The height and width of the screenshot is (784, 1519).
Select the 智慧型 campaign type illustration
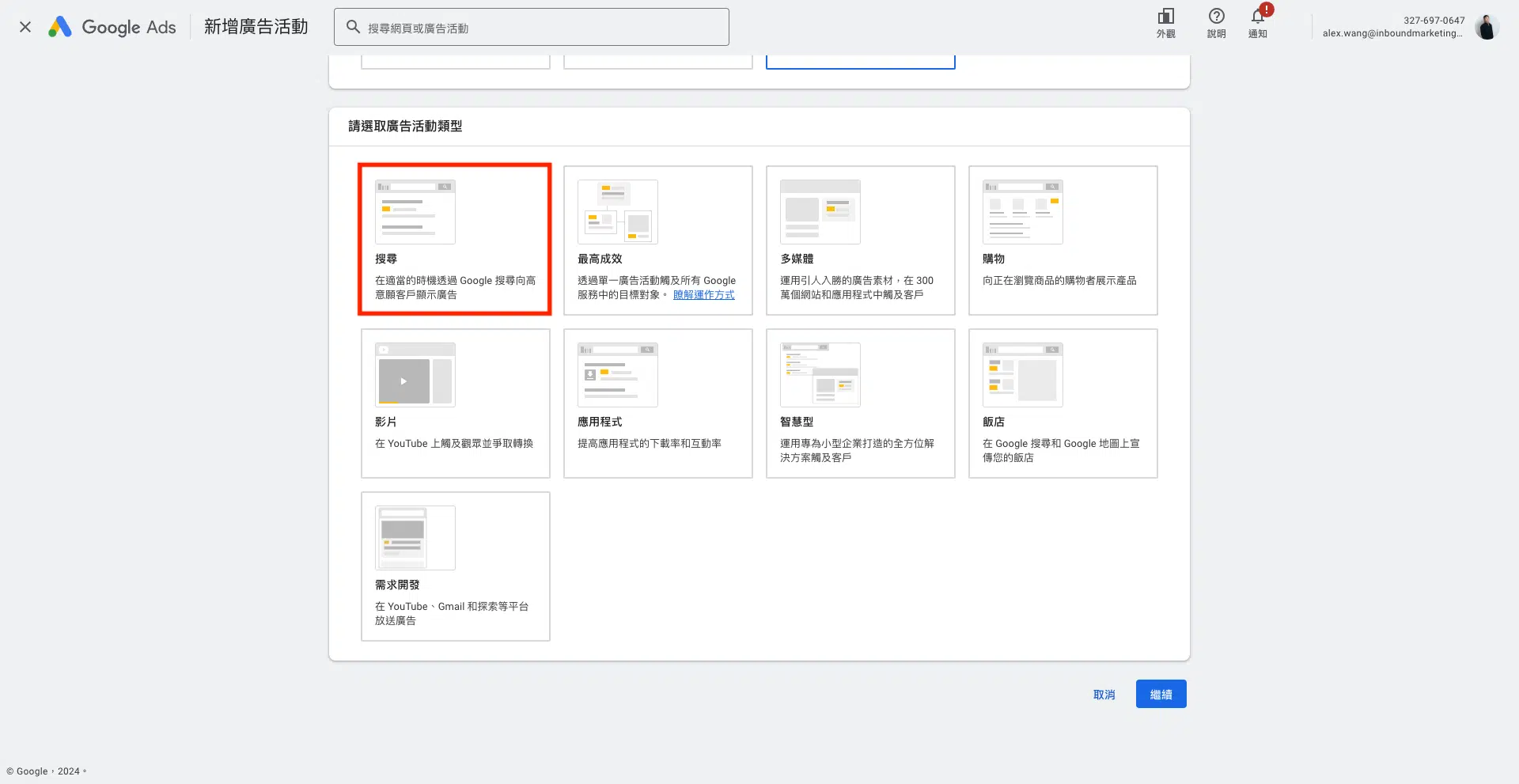(x=820, y=375)
